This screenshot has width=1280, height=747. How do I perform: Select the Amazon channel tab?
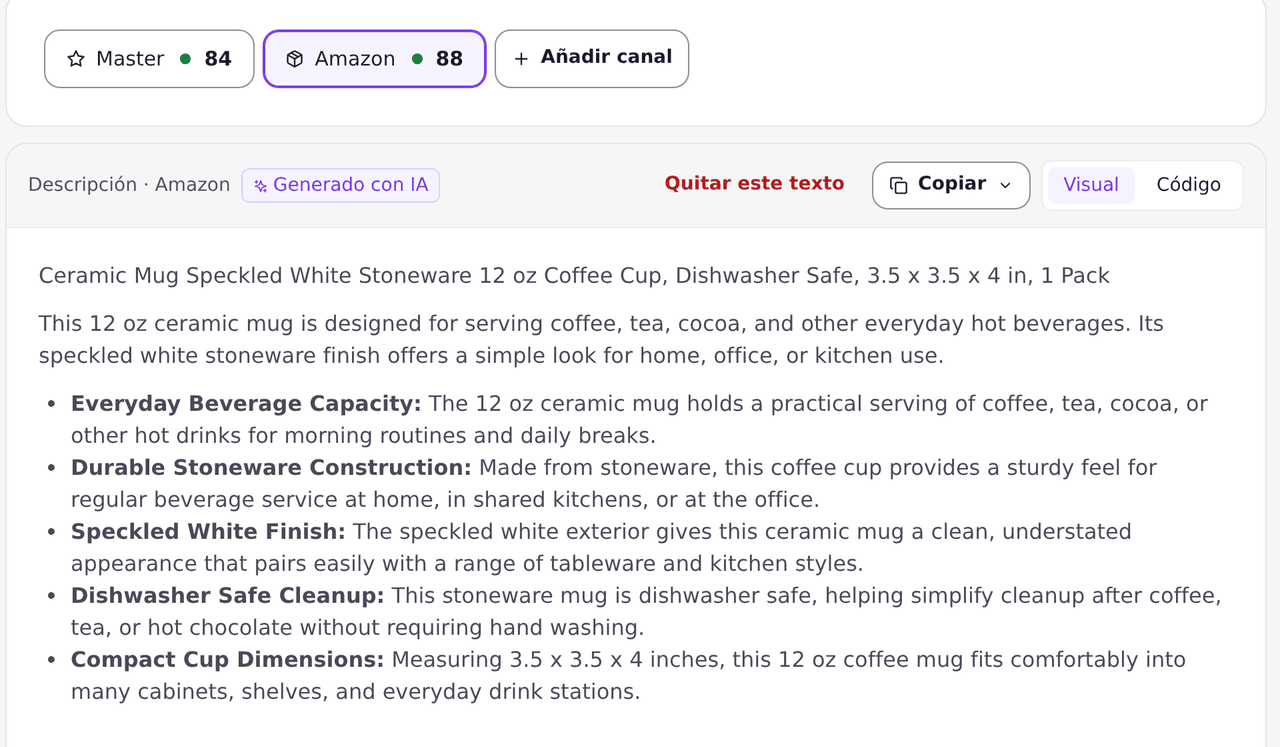point(375,59)
